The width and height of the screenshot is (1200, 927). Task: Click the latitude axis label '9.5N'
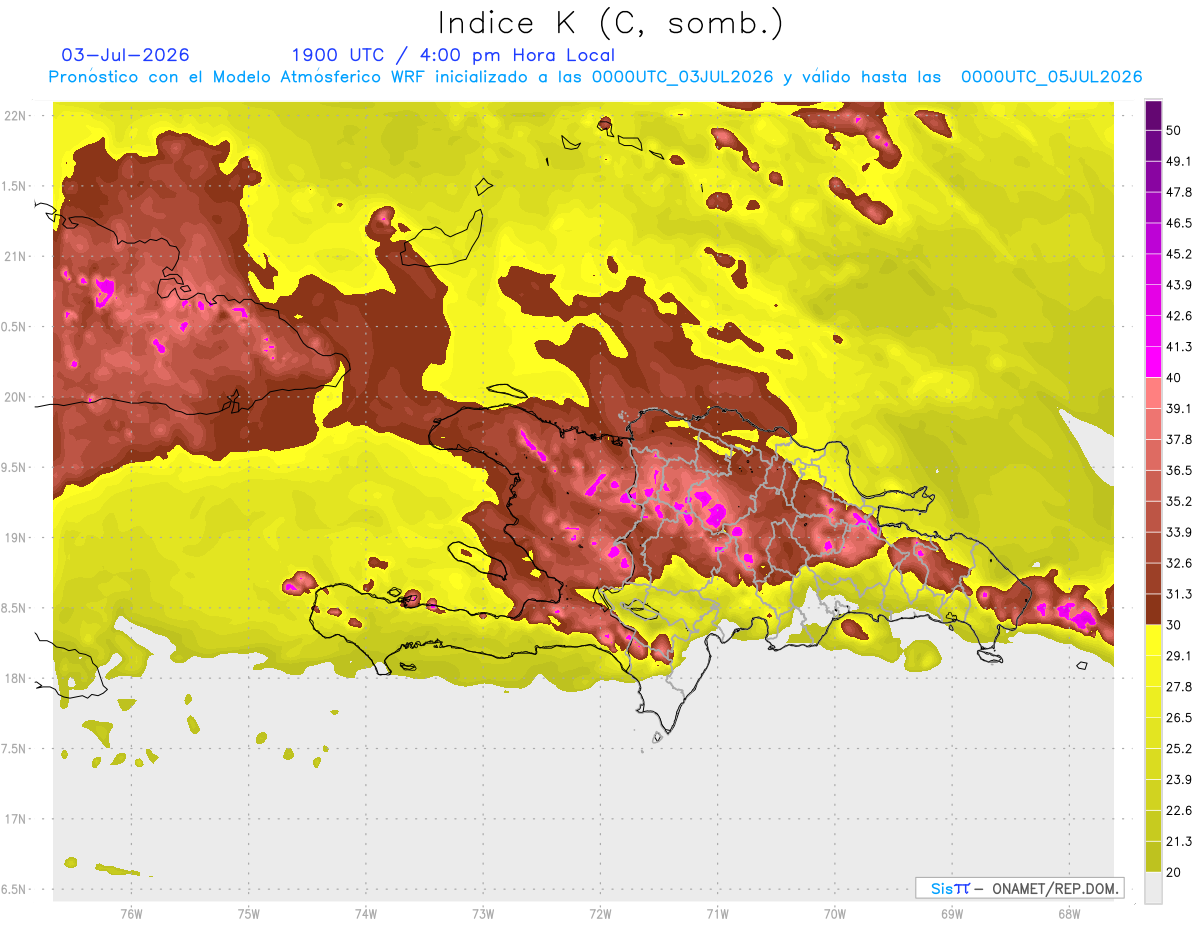pyautogui.click(x=12, y=467)
